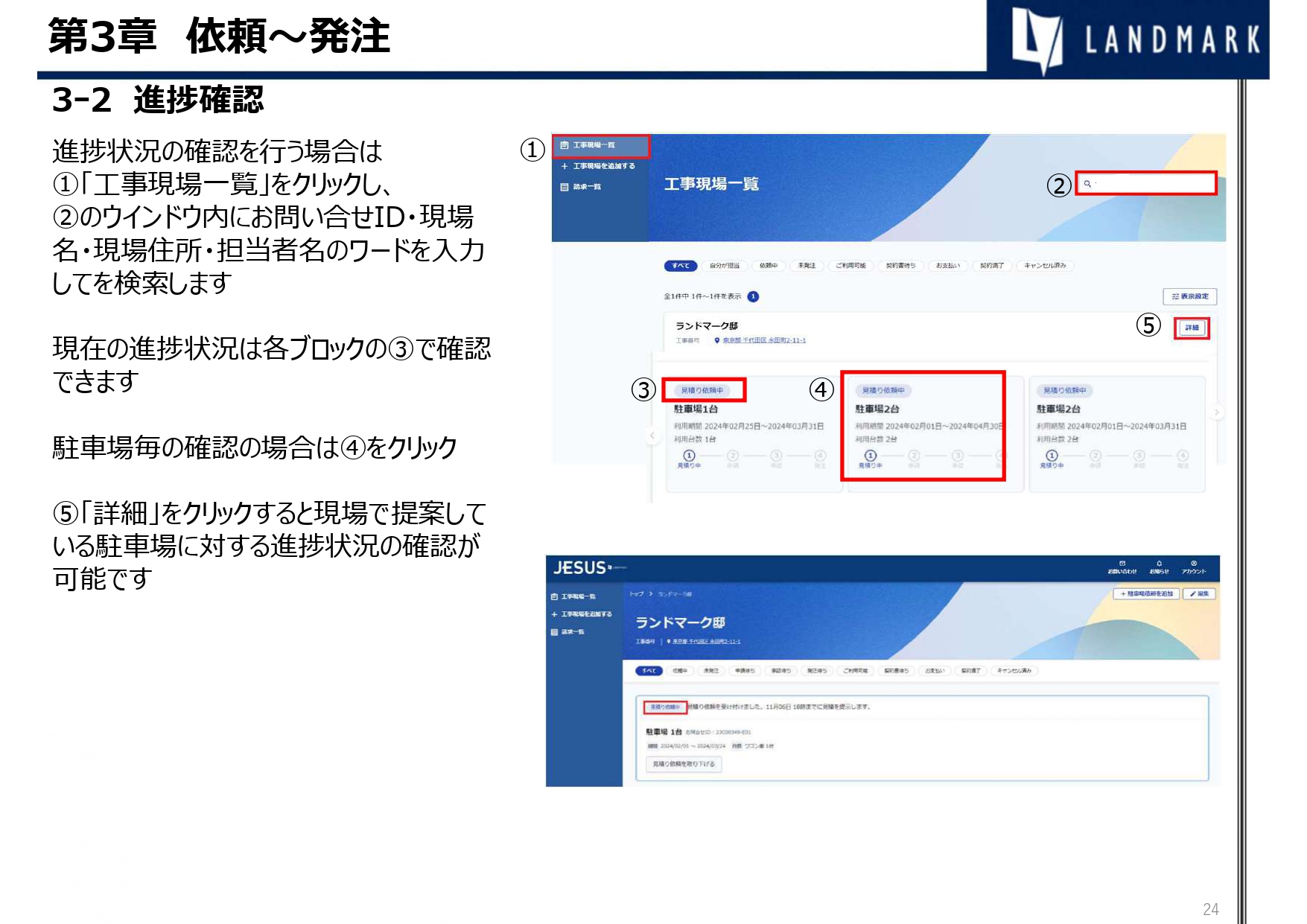Select the すべて filter tab in the upper screenshot

[x=681, y=266]
